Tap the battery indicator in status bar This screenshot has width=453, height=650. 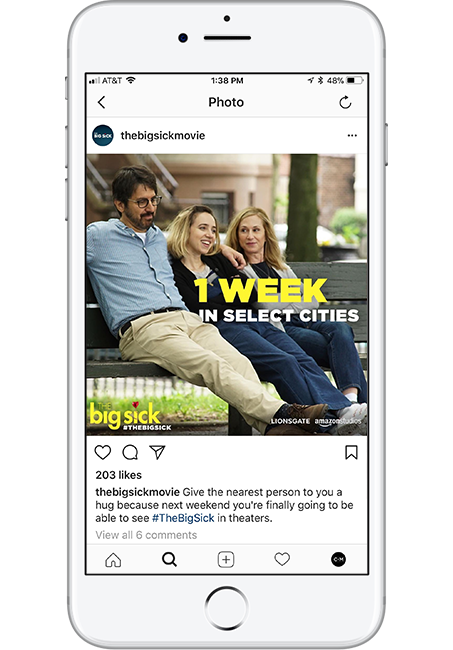point(355,80)
